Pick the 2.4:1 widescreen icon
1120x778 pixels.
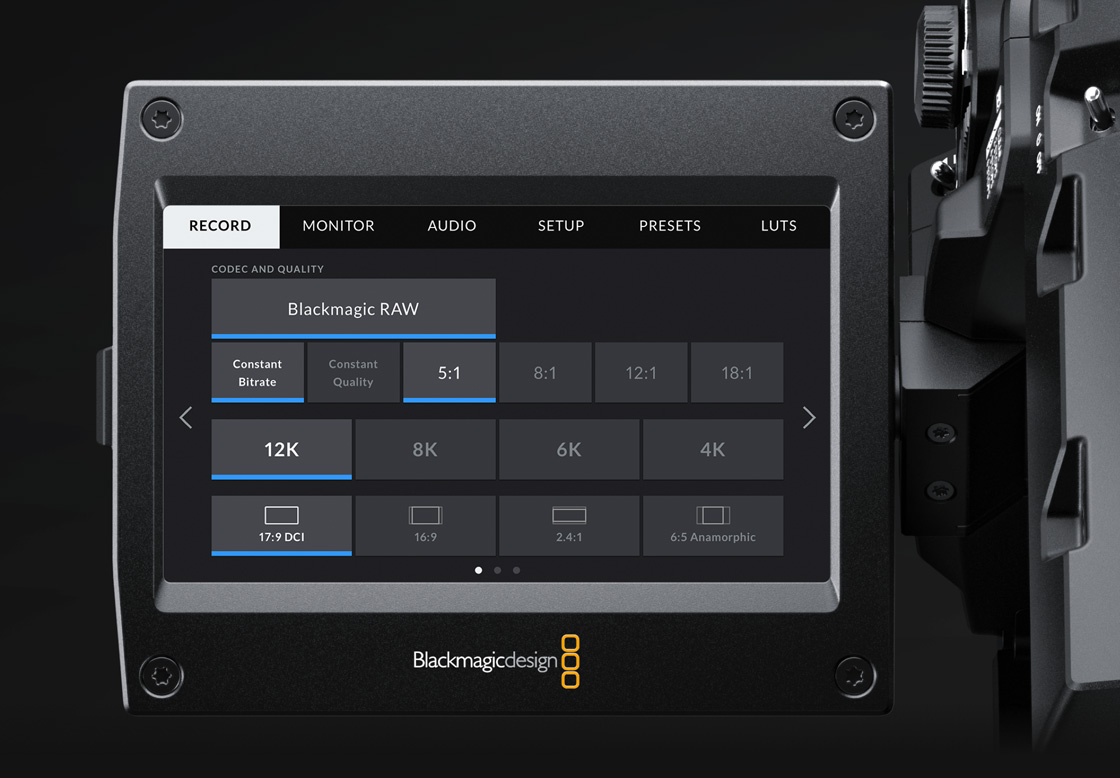569,525
